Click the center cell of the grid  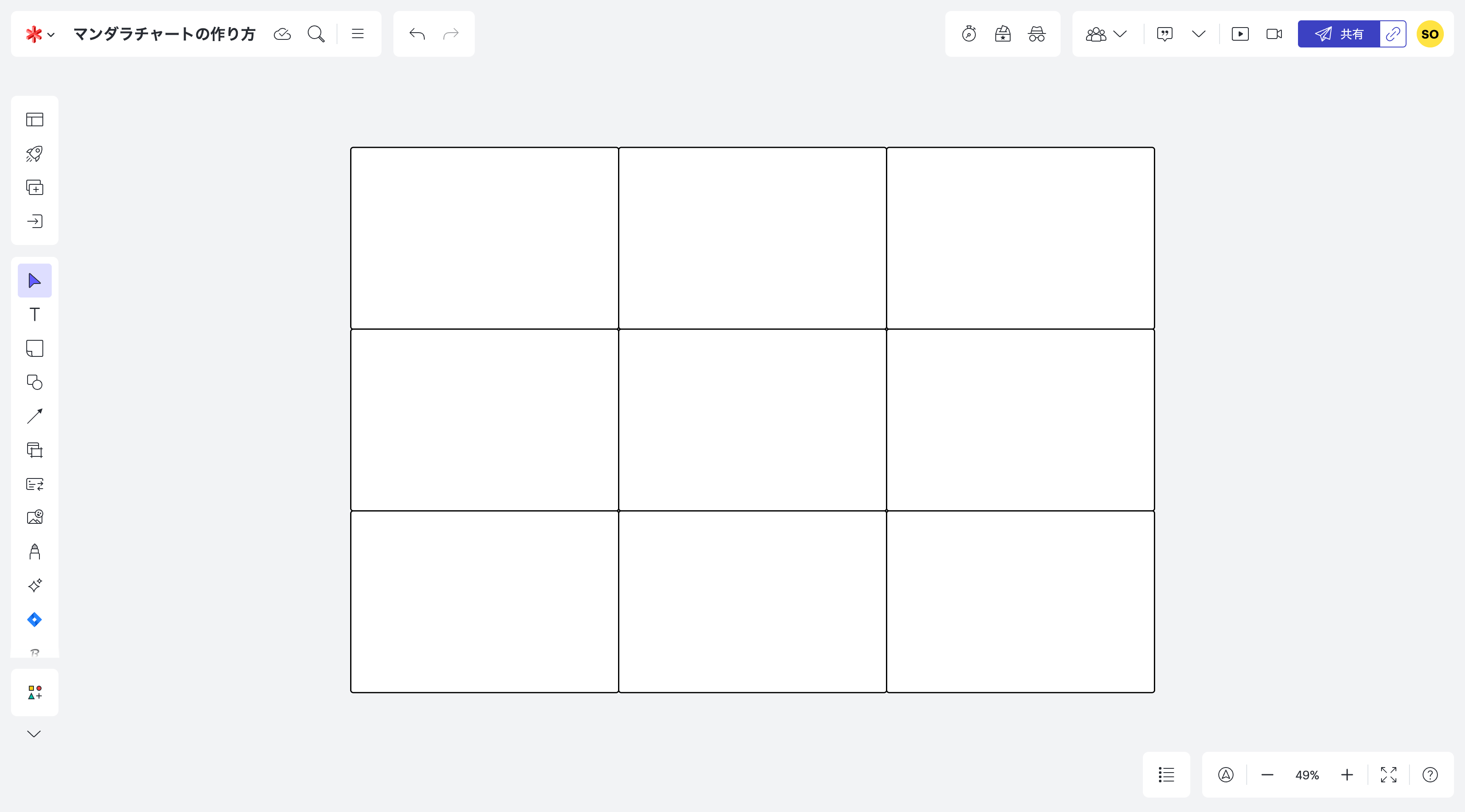click(752, 420)
